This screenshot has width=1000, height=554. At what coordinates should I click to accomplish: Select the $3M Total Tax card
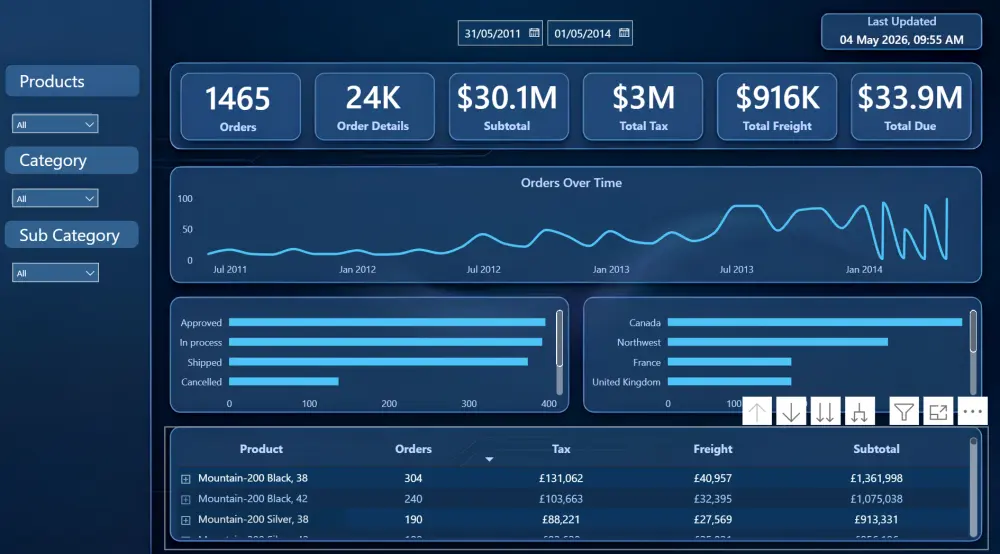pos(642,106)
